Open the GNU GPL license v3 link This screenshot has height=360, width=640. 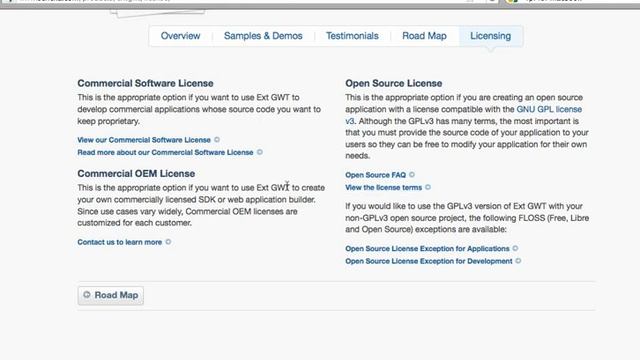pyautogui.click(x=549, y=109)
